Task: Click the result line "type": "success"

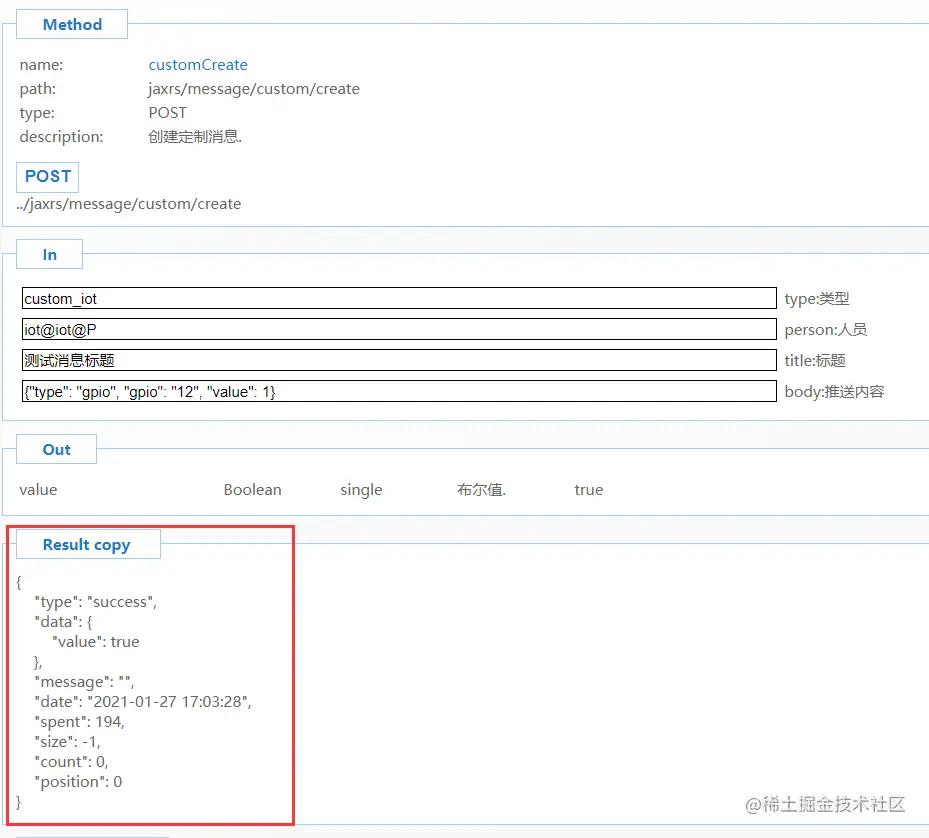Action: pyautogui.click(x=96, y=602)
